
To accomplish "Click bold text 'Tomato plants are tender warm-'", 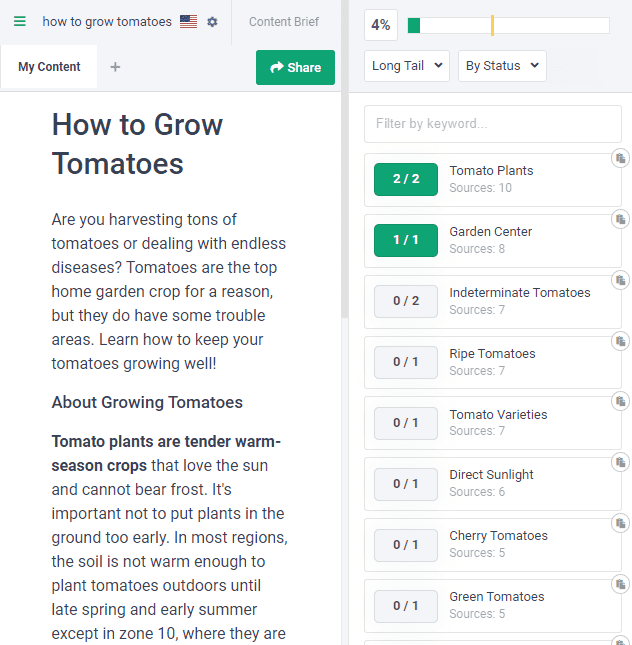I will coord(166,441).
